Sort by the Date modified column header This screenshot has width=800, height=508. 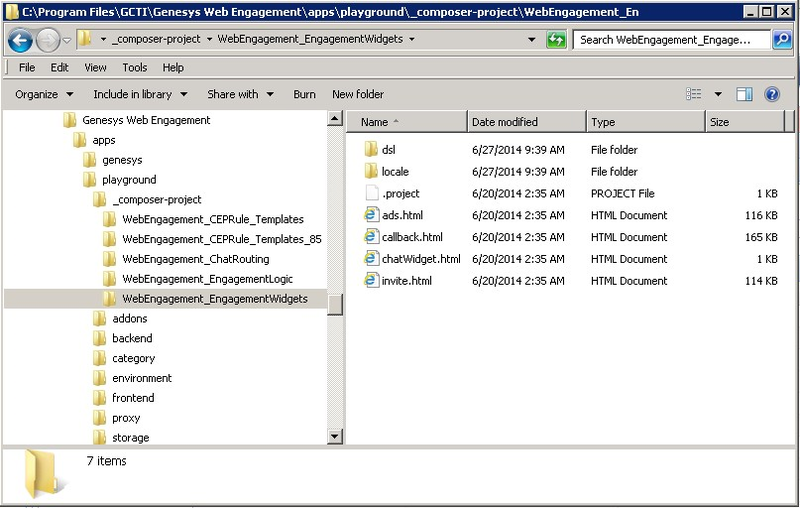527,122
